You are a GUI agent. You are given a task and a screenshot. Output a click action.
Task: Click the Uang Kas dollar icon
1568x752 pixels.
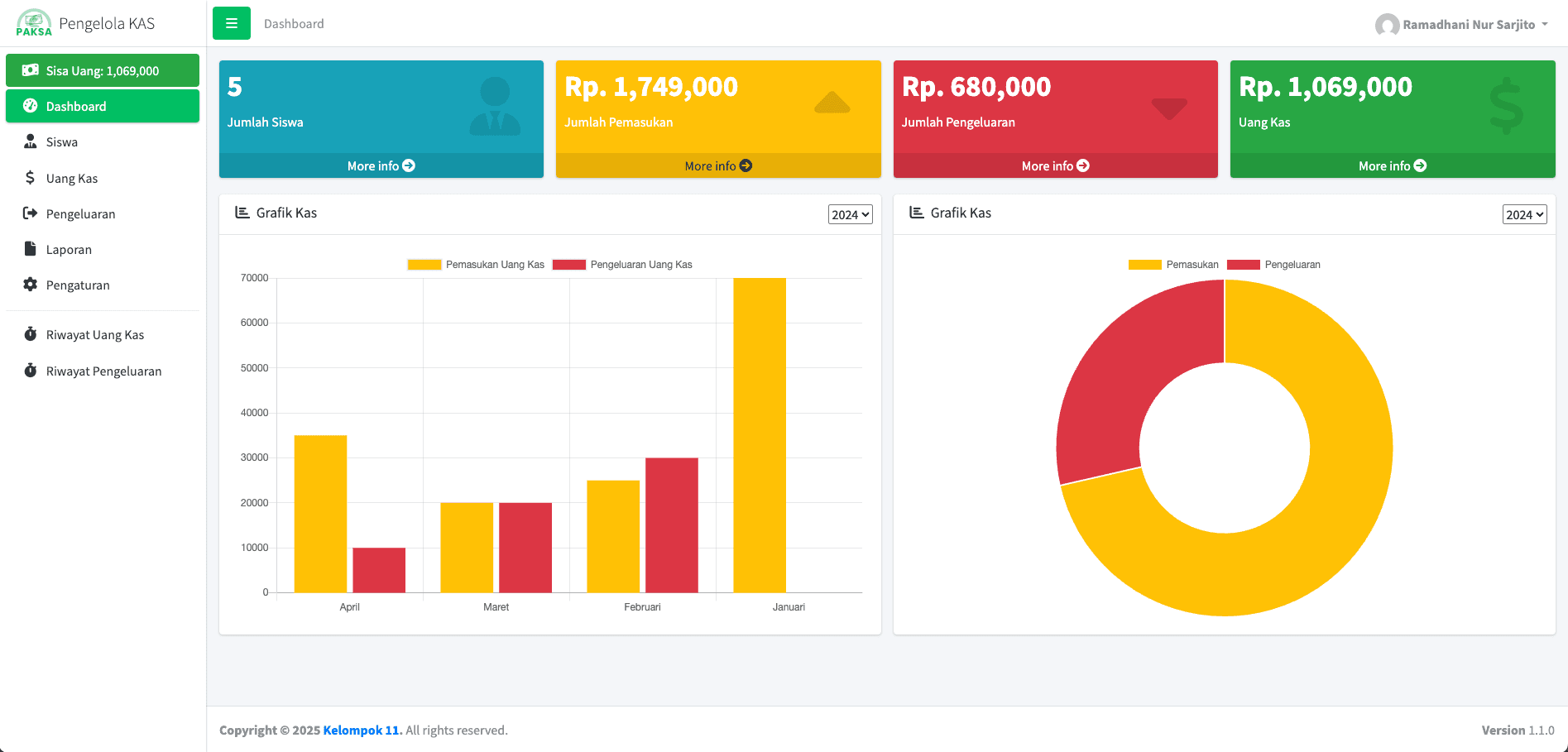coord(31,178)
